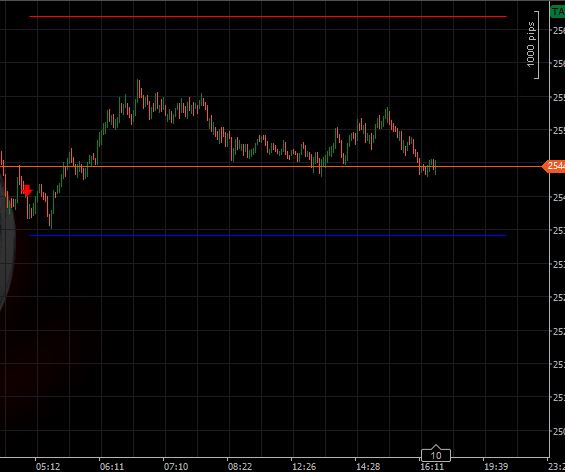Click the 14:28 time axis label
The image size is (565, 472).
[x=368, y=467]
